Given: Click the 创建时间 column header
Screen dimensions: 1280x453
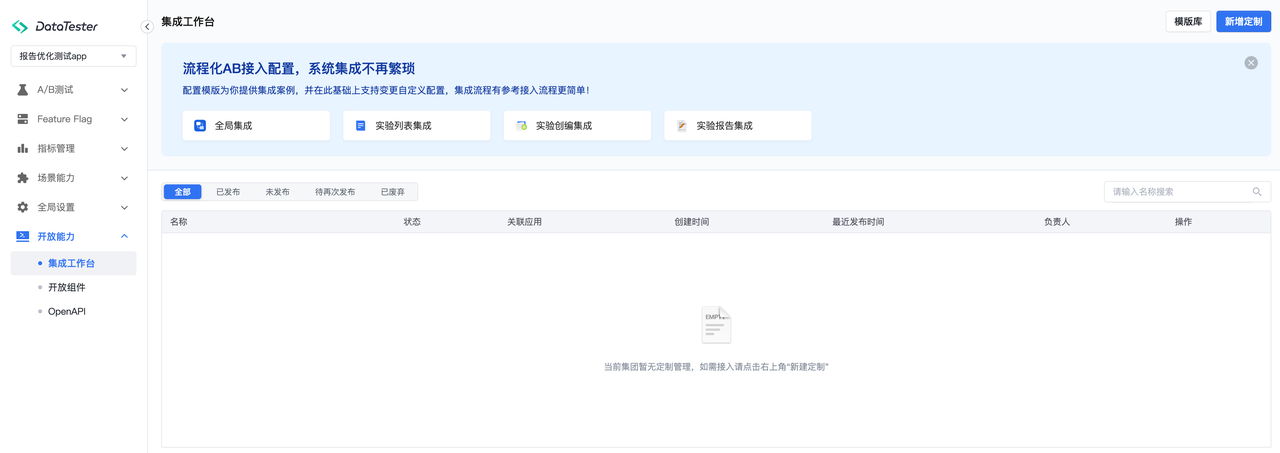Looking at the screenshot, I should click(x=691, y=222).
